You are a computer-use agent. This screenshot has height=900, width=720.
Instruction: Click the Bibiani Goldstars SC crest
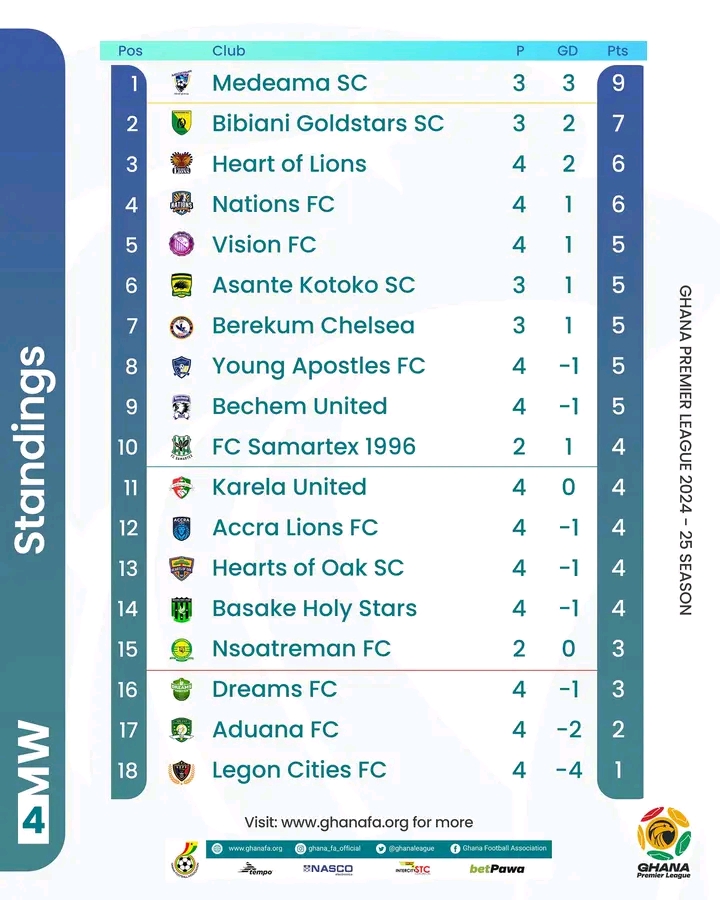click(x=181, y=124)
